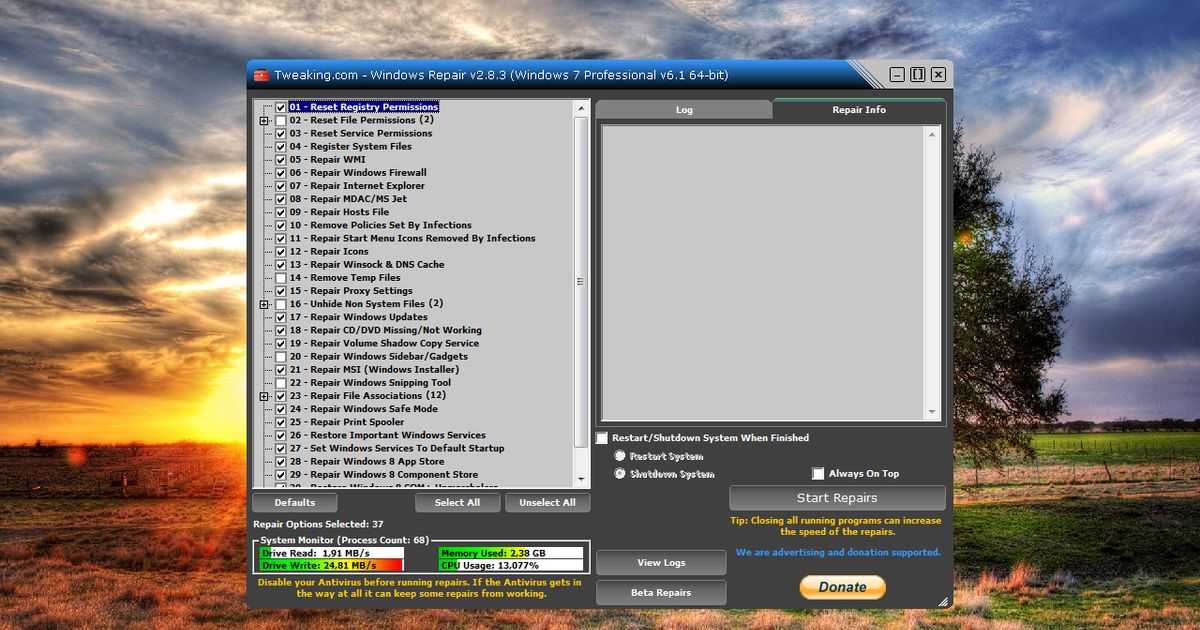1200x630 pixels.
Task: Check the 14 - Remove Temp Files box
Action: point(281,278)
